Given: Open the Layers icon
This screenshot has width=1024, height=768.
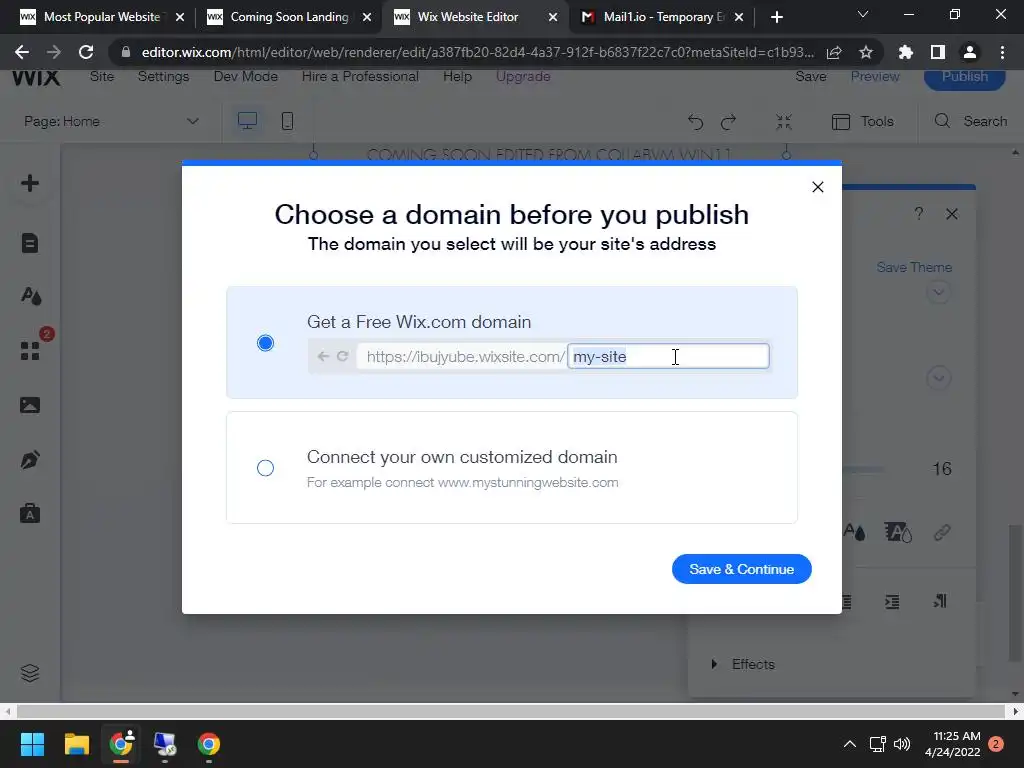Looking at the screenshot, I should click(x=30, y=673).
